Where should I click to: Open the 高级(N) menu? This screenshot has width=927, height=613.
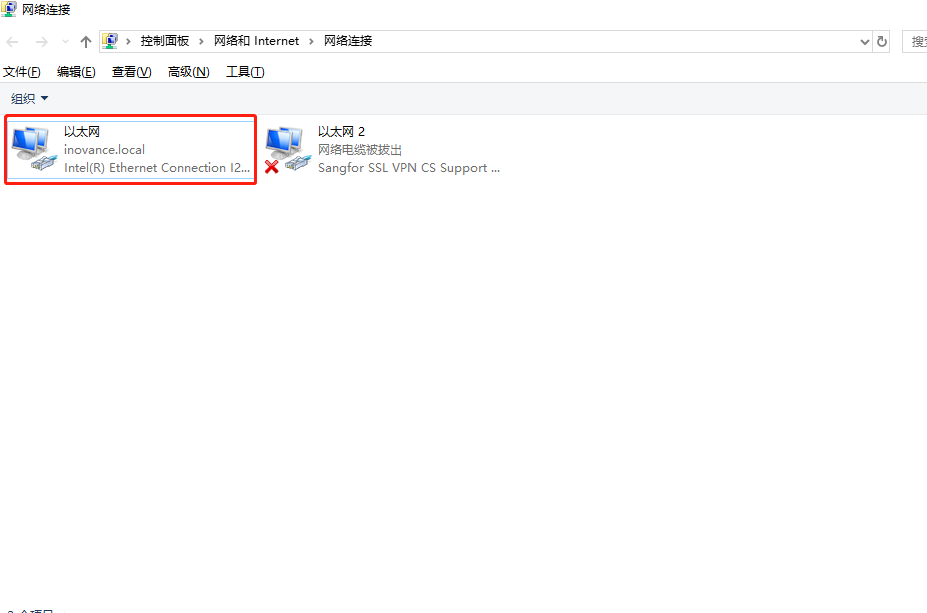[189, 72]
